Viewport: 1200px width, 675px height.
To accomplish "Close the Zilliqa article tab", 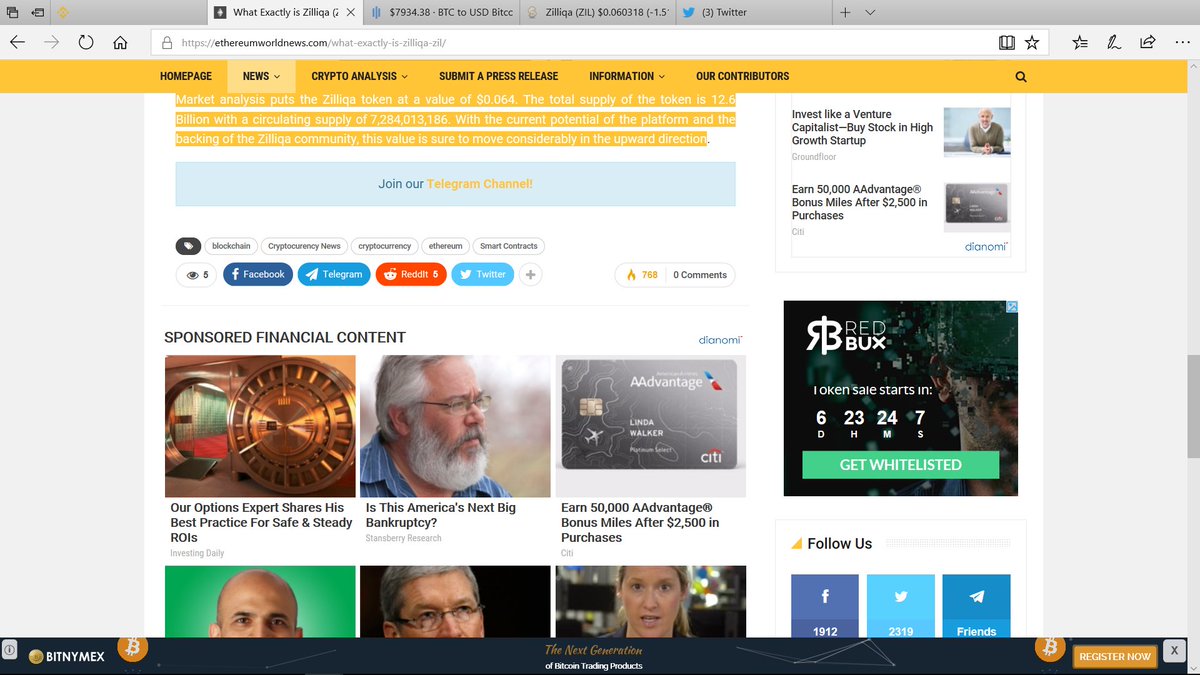I will coord(350,12).
